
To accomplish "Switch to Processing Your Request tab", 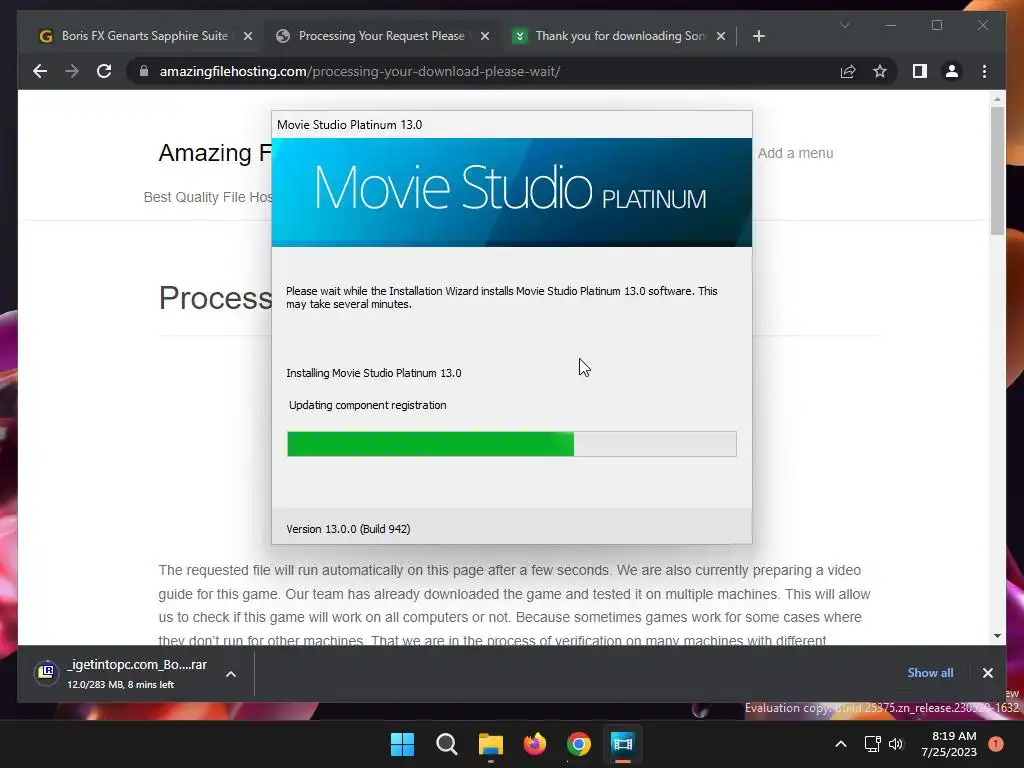I will [x=381, y=36].
